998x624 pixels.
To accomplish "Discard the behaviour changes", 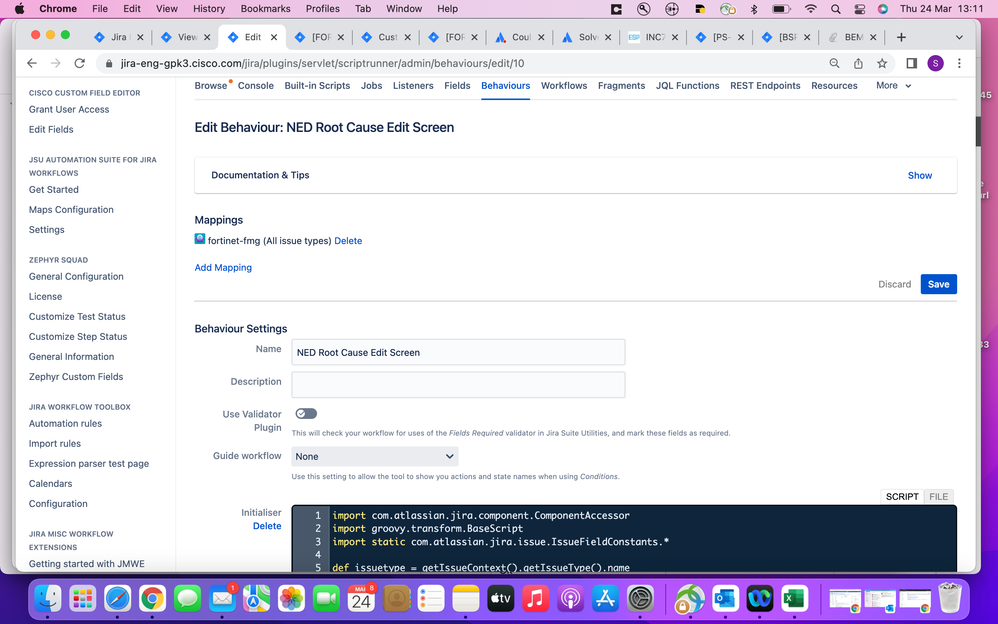I will 894,284.
